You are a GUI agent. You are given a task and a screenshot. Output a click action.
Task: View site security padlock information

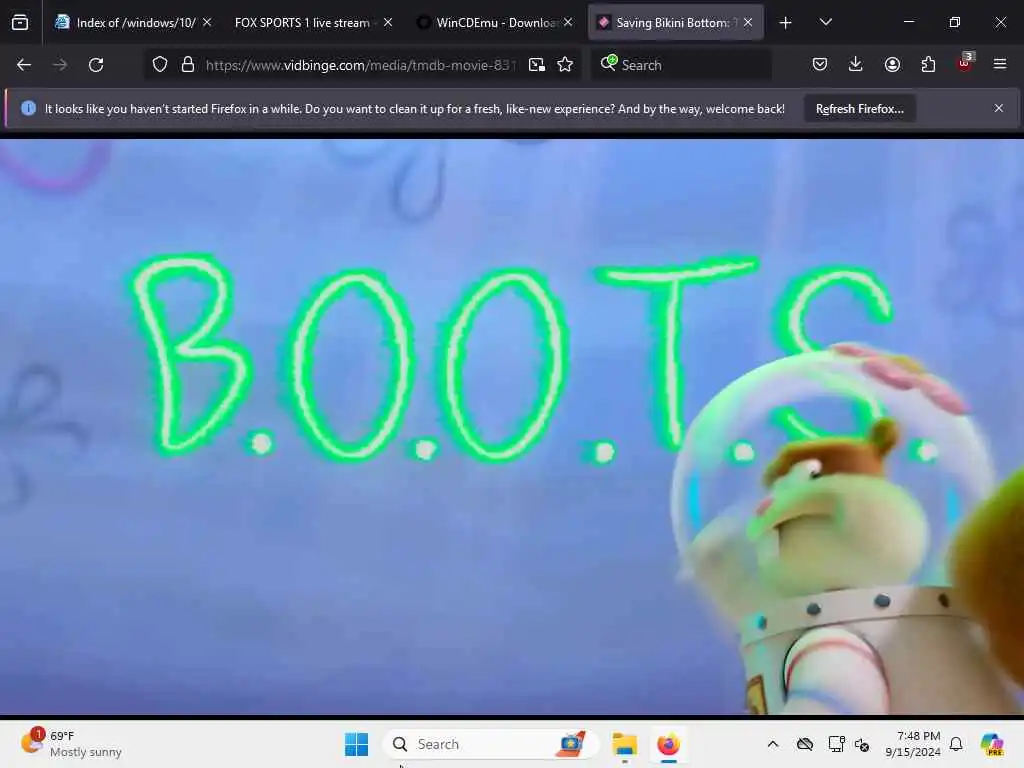pyautogui.click(x=187, y=65)
